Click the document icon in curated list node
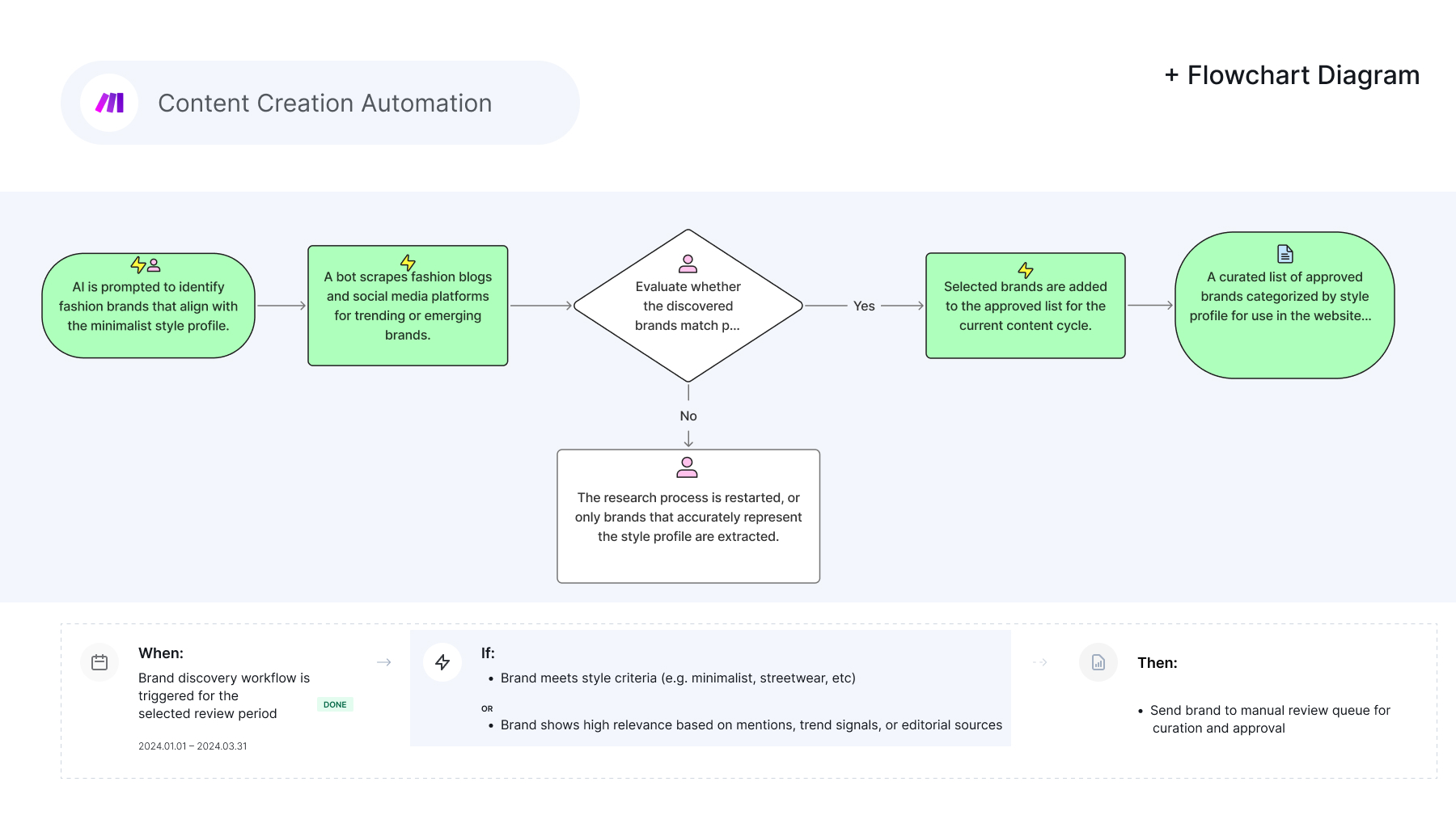Screen dimensions: 1456x828 point(1285,254)
